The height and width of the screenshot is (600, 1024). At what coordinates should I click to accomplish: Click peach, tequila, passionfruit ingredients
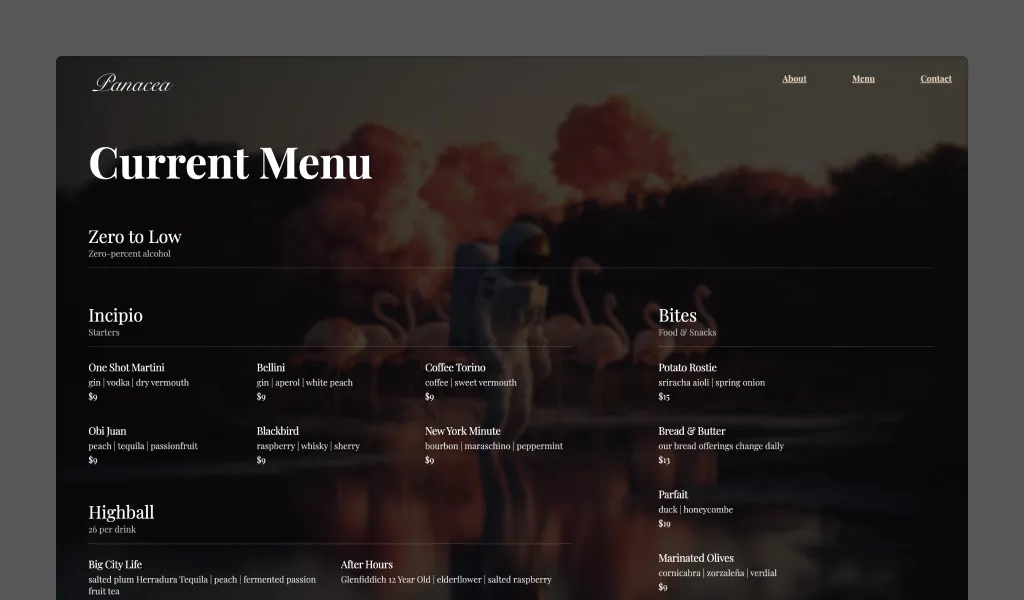(x=143, y=446)
